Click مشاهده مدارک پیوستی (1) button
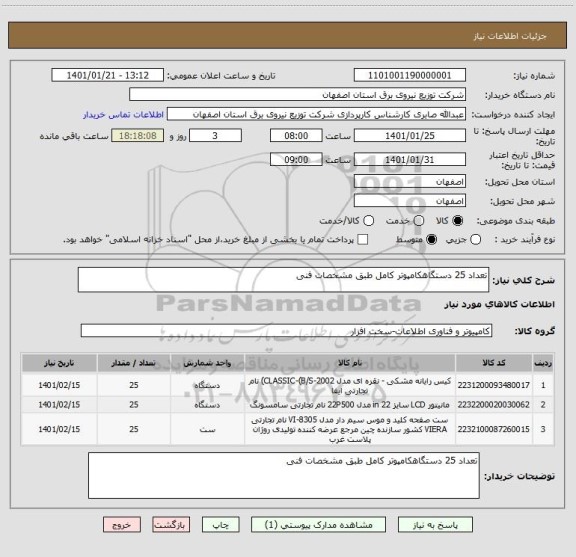This screenshot has height=557, width=576. [318, 525]
